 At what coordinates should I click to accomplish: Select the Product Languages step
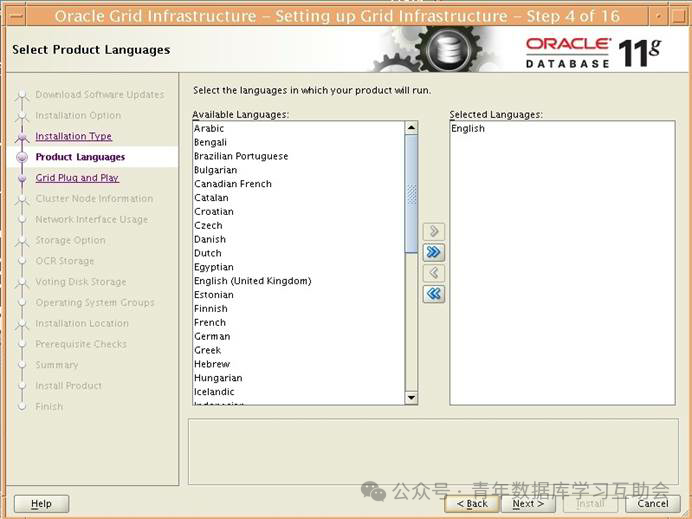(80, 157)
